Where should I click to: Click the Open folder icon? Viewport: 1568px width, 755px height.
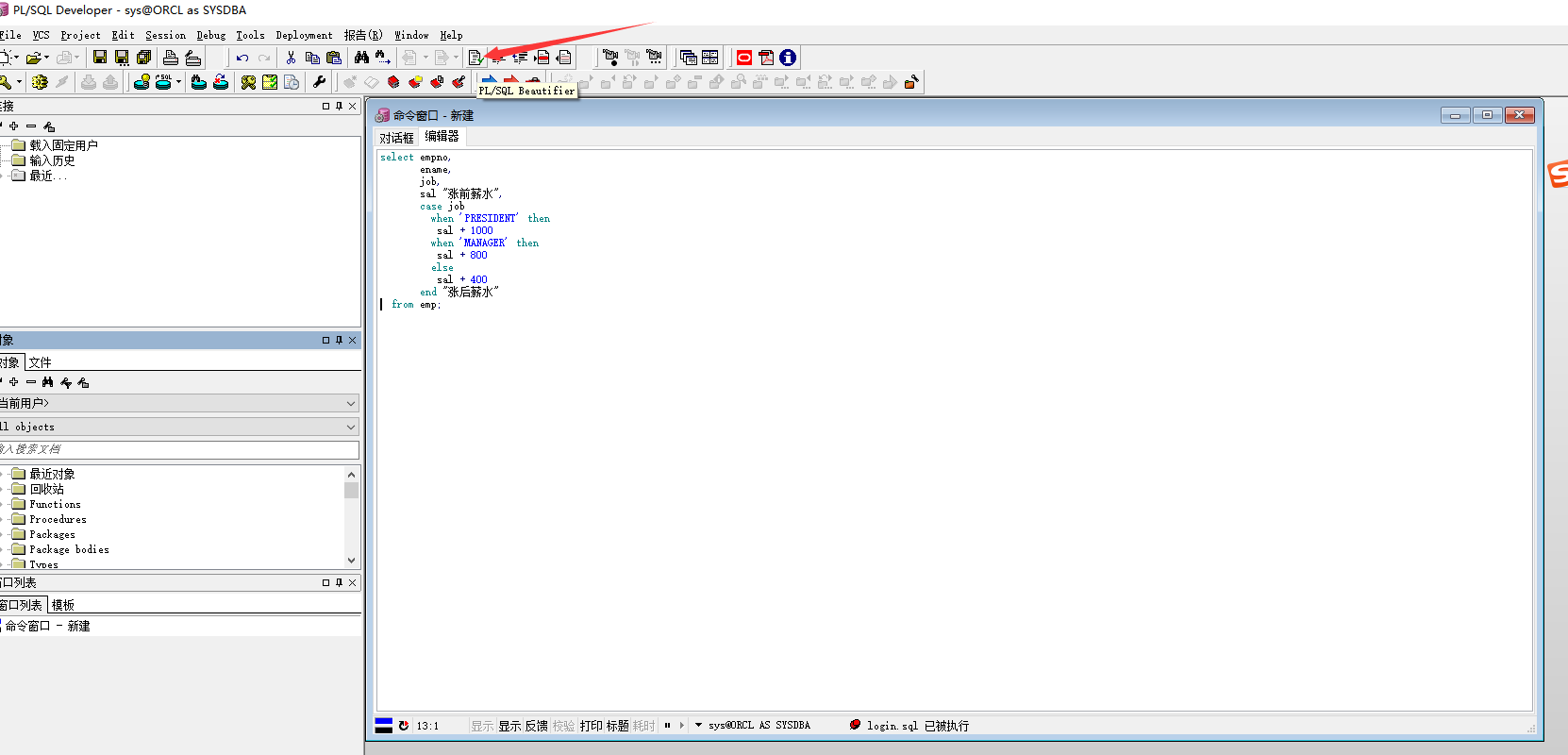(x=33, y=58)
